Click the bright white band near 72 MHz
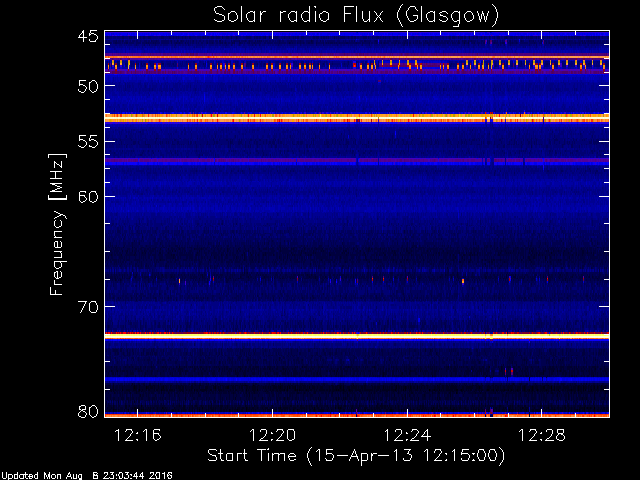This screenshot has height=480, width=640. (357, 336)
